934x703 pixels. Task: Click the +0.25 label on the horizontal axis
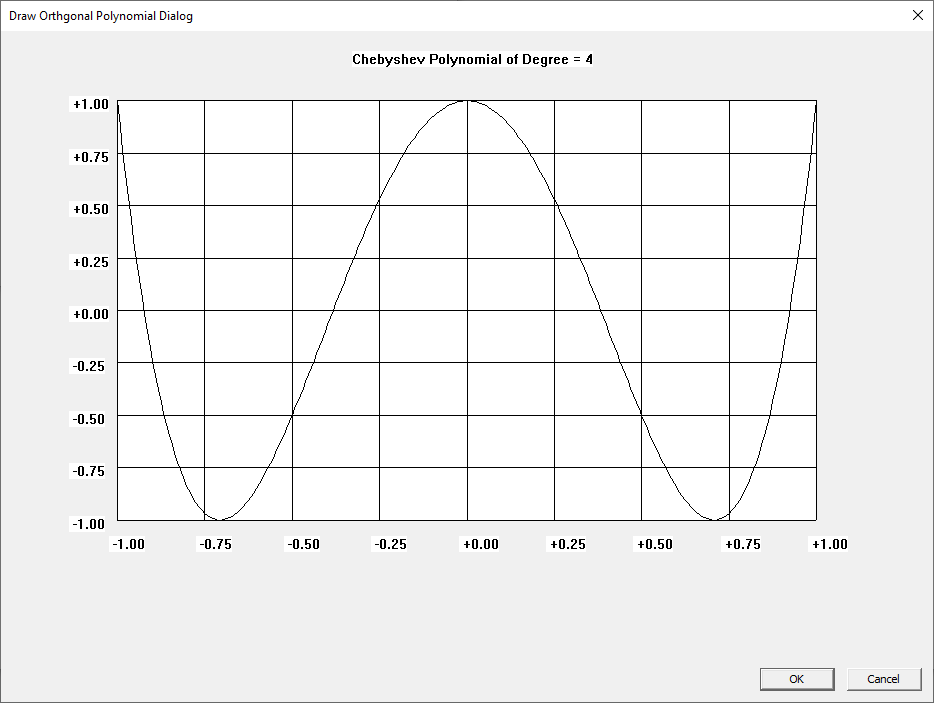pyautogui.click(x=567, y=544)
